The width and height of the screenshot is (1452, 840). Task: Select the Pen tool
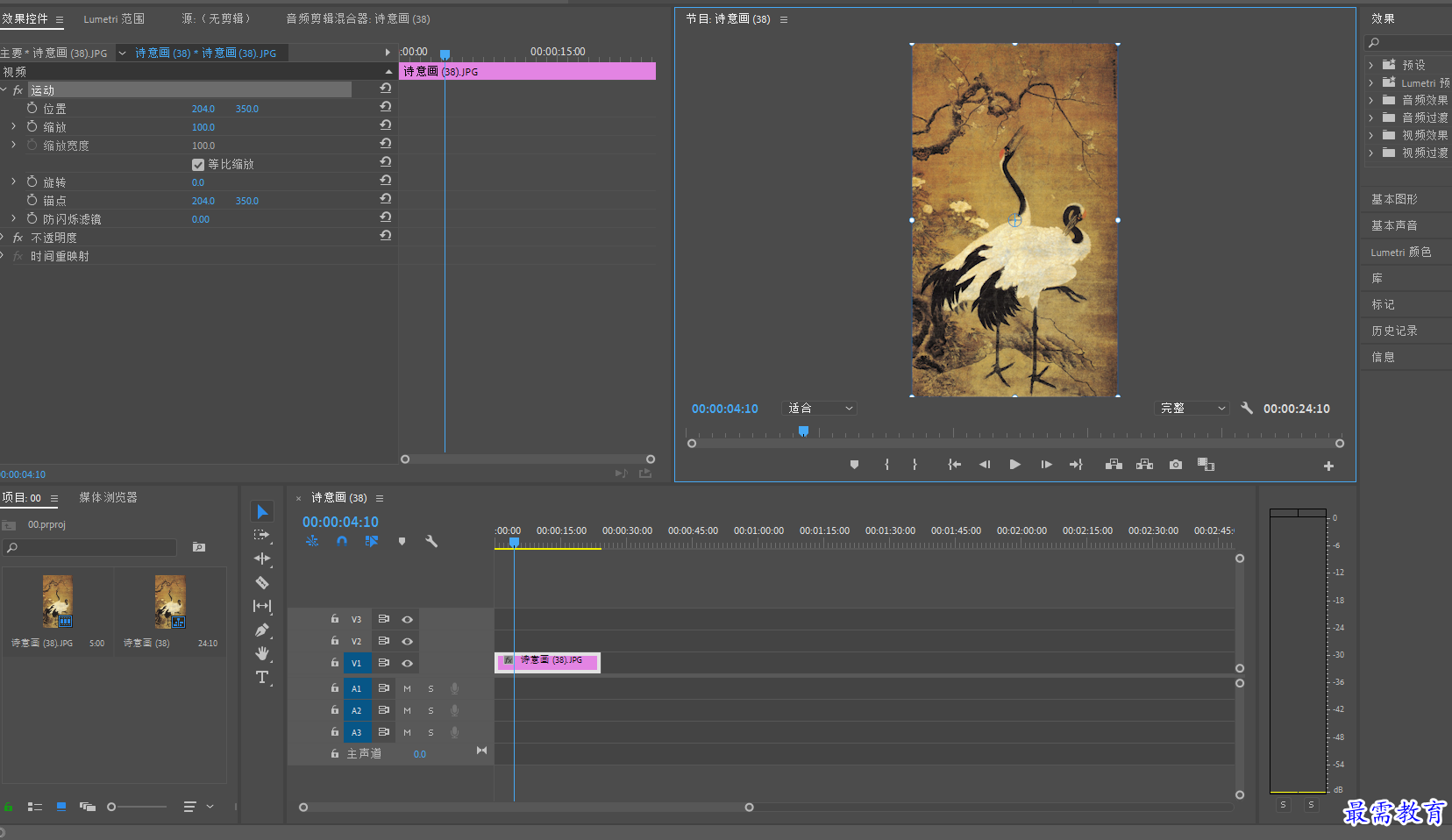(x=262, y=630)
